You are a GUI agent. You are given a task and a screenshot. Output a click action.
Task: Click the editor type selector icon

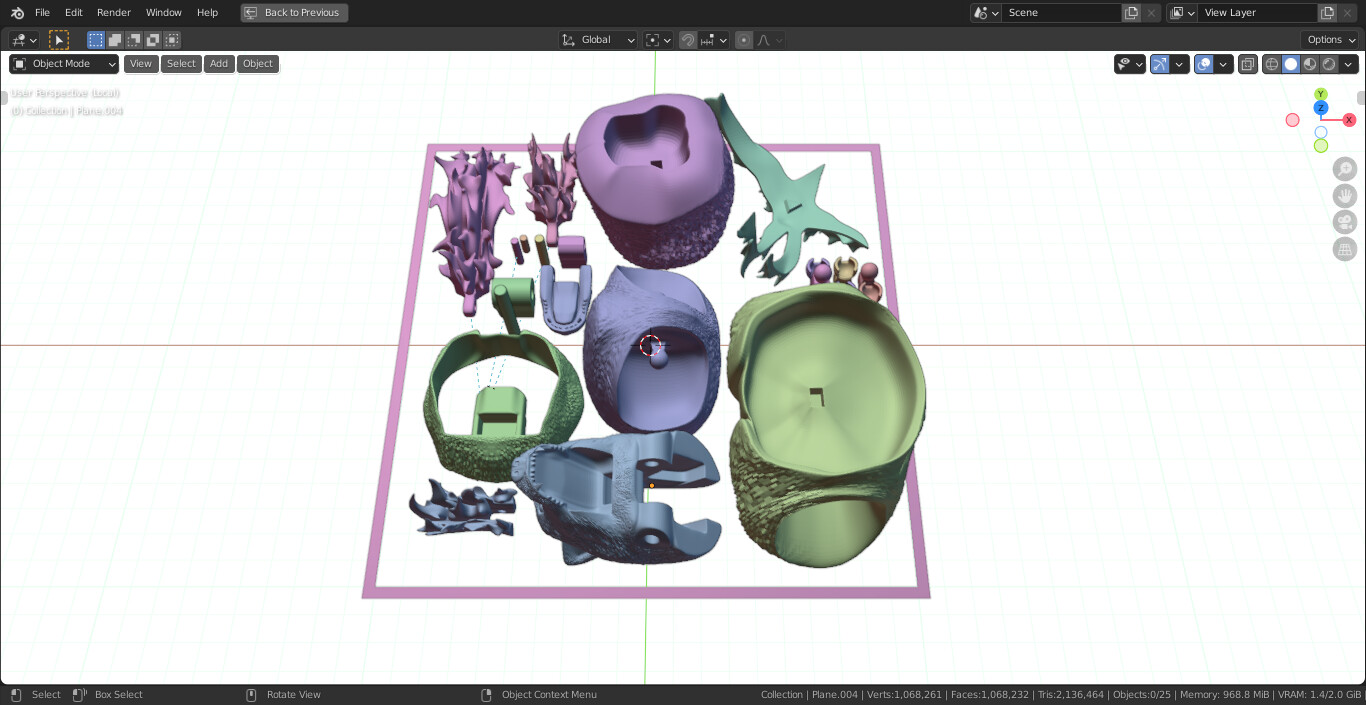[x=18, y=39]
